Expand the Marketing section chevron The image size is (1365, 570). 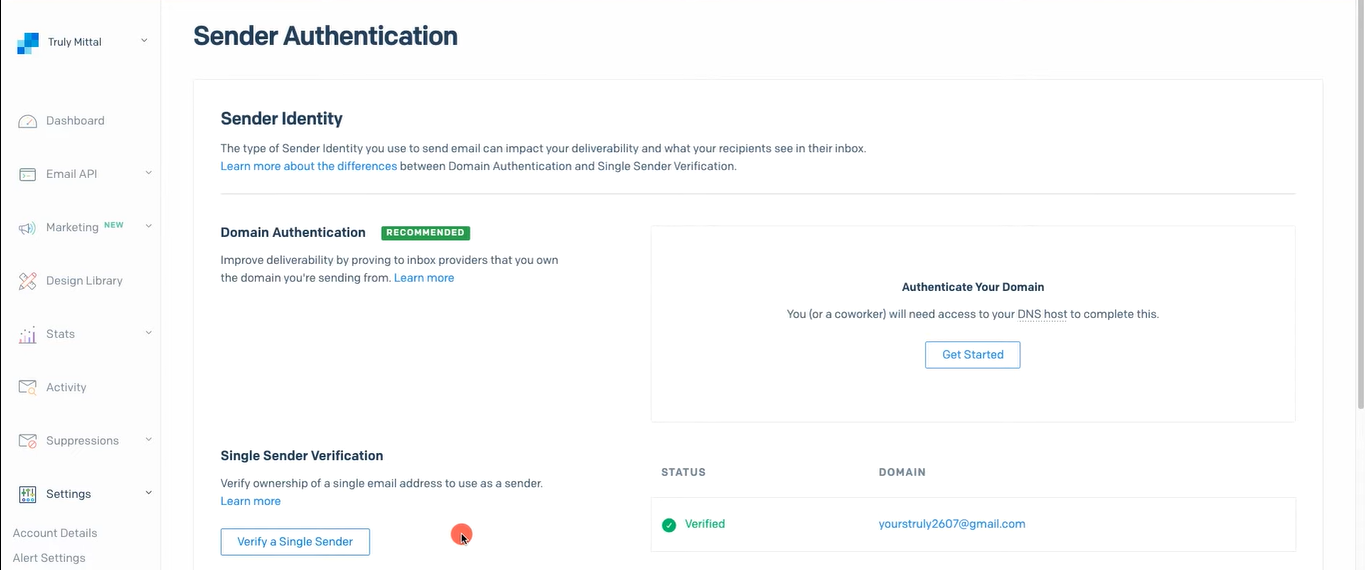pos(148,226)
